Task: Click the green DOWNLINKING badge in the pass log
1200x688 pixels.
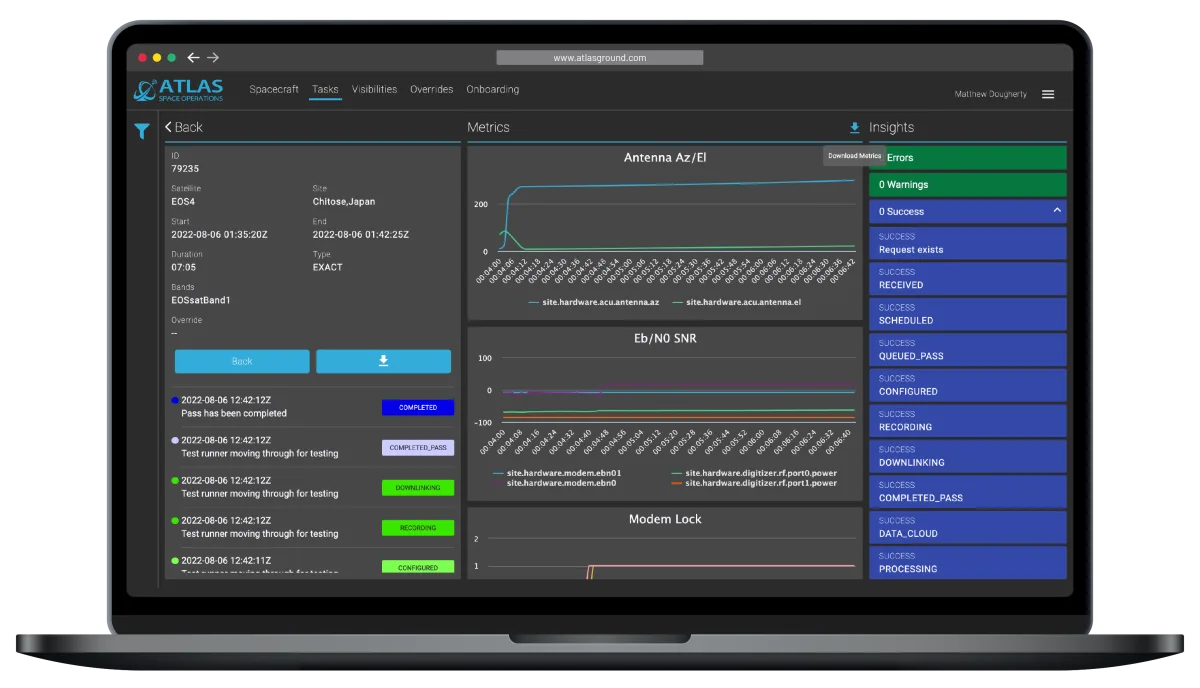Action: pos(418,488)
